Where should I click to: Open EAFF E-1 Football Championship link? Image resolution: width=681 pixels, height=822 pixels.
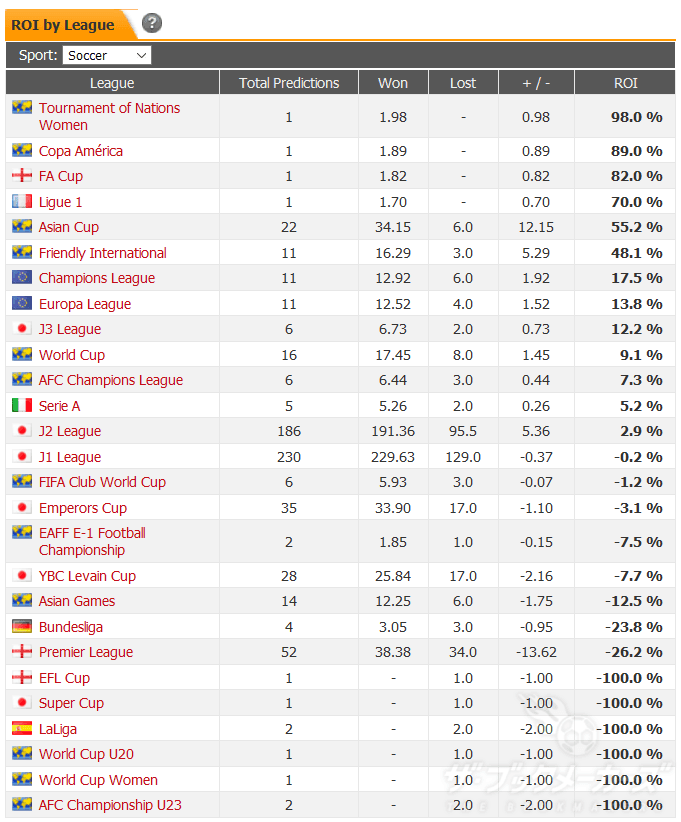click(x=92, y=533)
